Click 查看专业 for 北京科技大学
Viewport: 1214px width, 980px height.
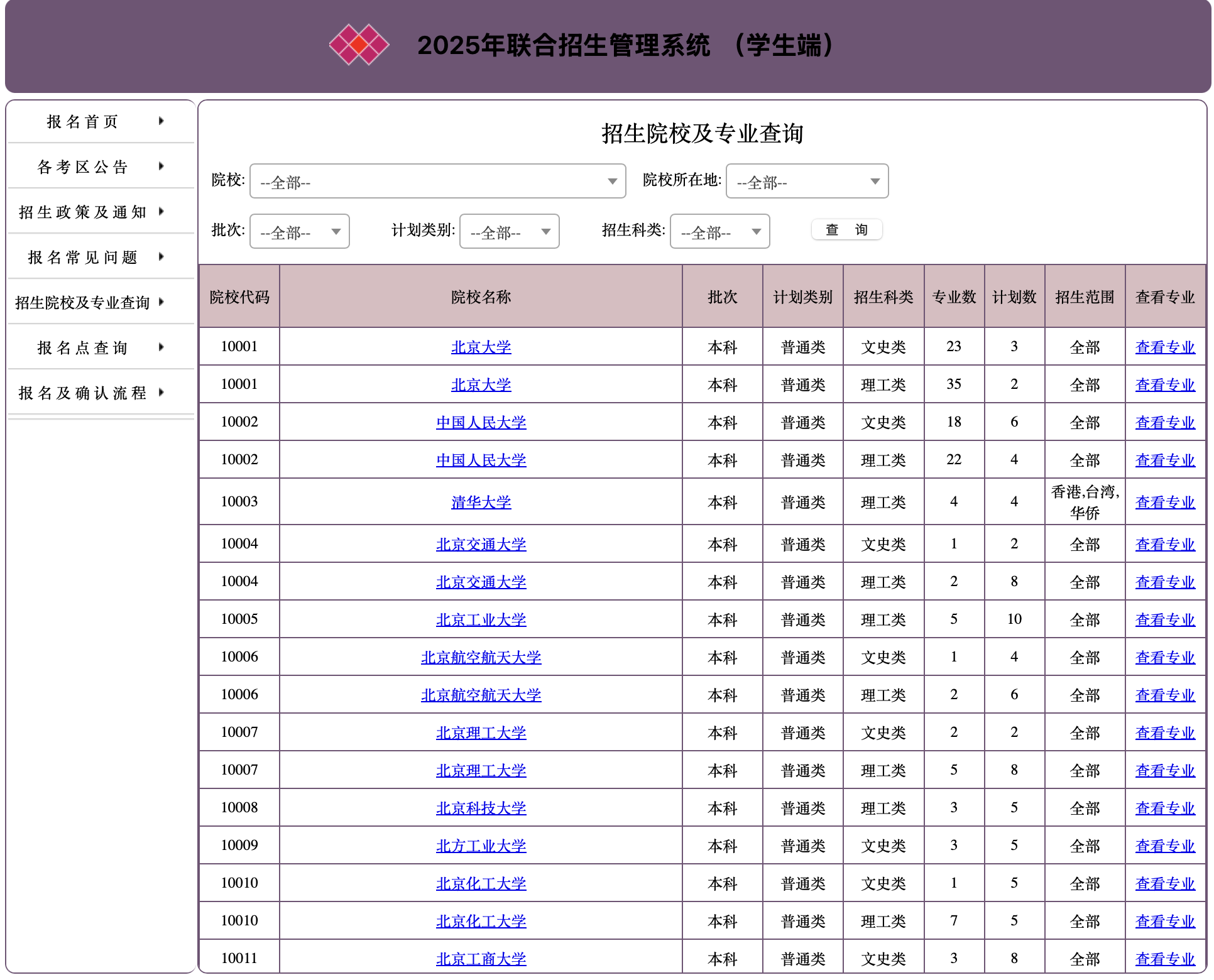(x=1166, y=808)
